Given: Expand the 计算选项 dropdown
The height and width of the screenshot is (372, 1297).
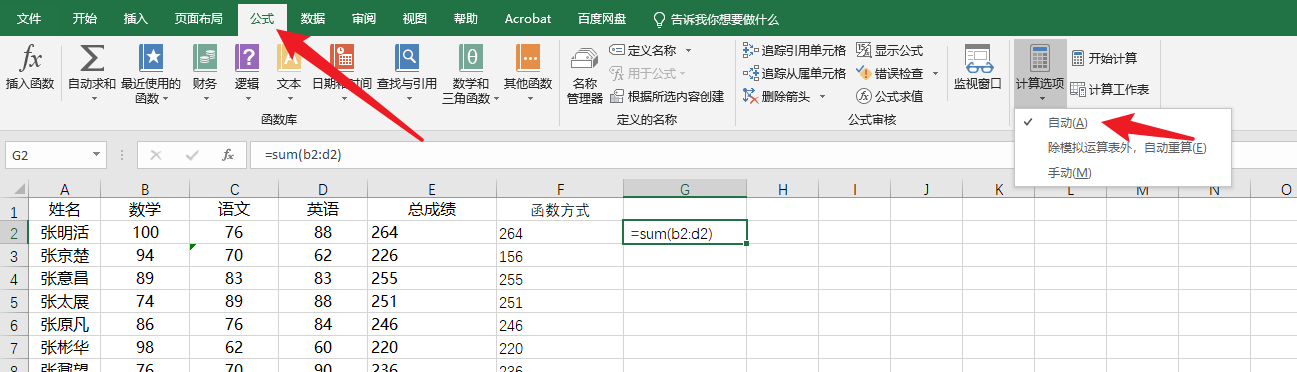Looking at the screenshot, I should [1039, 72].
